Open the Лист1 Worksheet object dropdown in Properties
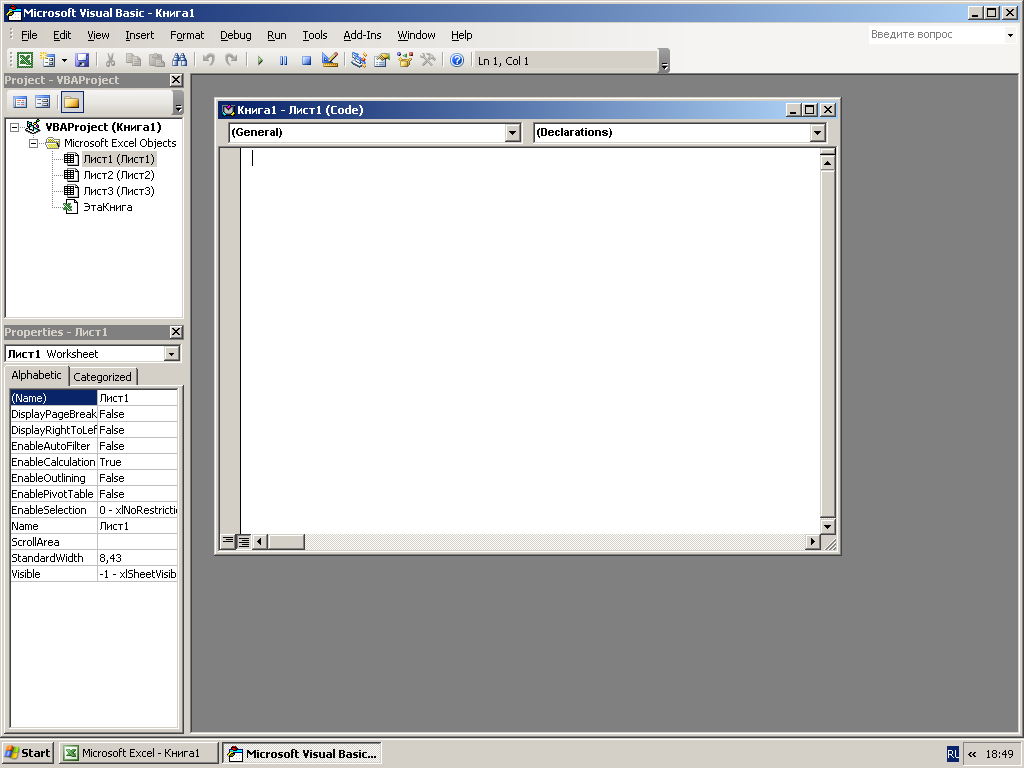The height and width of the screenshot is (768, 1024). coord(172,354)
